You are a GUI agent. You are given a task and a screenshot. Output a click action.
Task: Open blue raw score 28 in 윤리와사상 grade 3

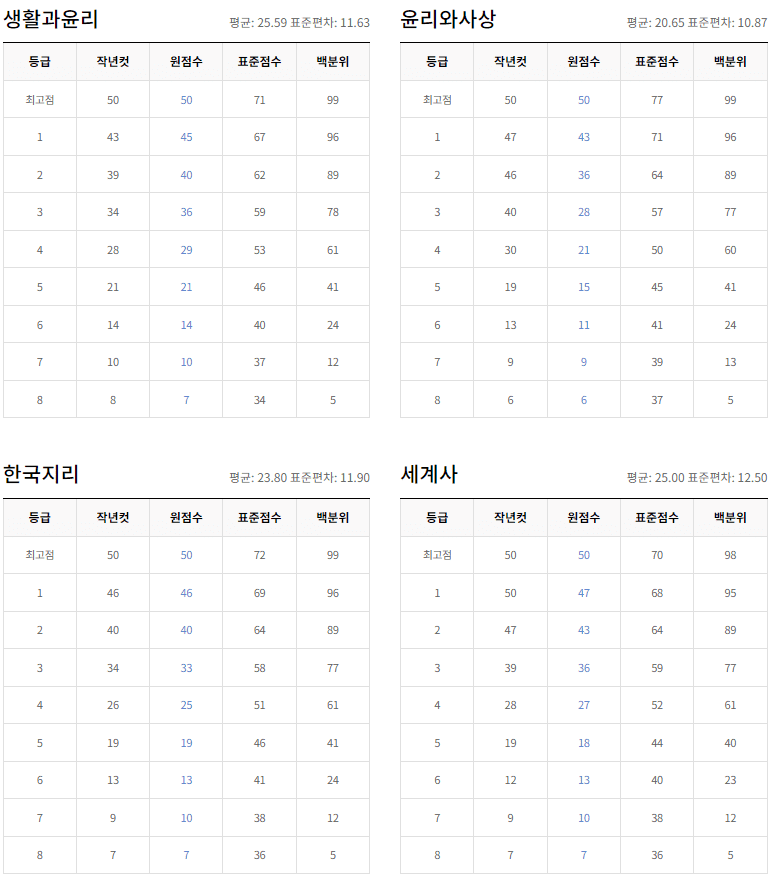(584, 212)
